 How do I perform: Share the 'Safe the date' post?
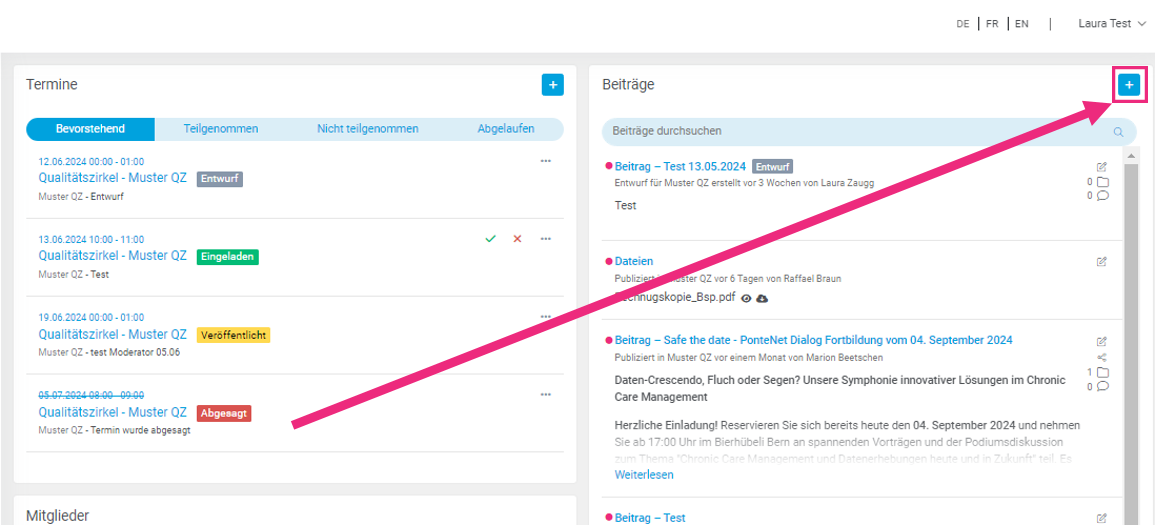[x=1102, y=357]
